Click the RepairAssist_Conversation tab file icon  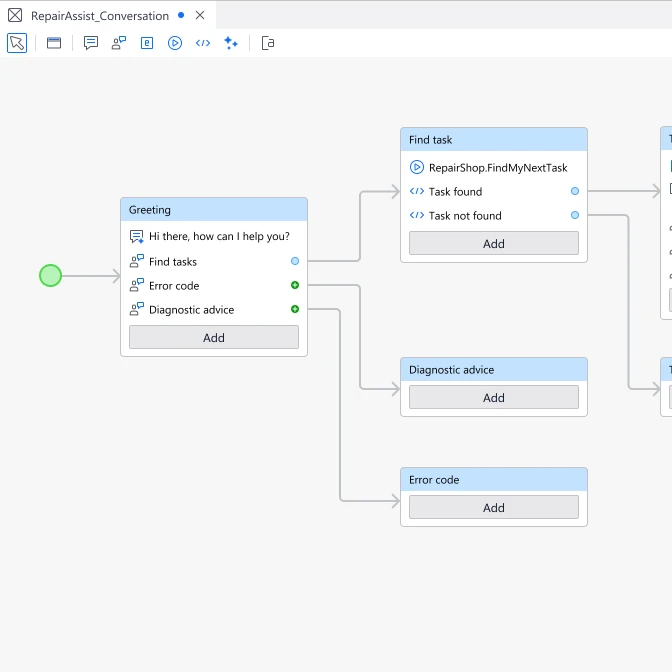click(15, 15)
